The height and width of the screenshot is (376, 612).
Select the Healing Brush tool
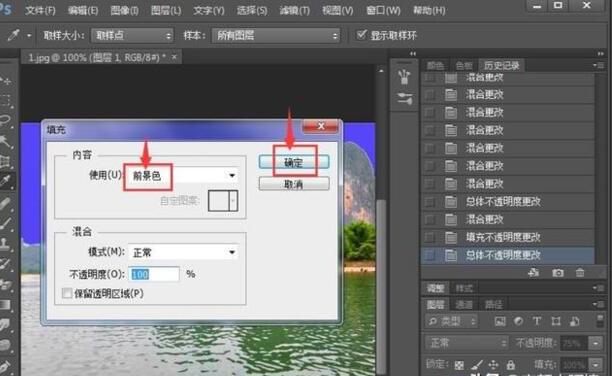pos(5,203)
